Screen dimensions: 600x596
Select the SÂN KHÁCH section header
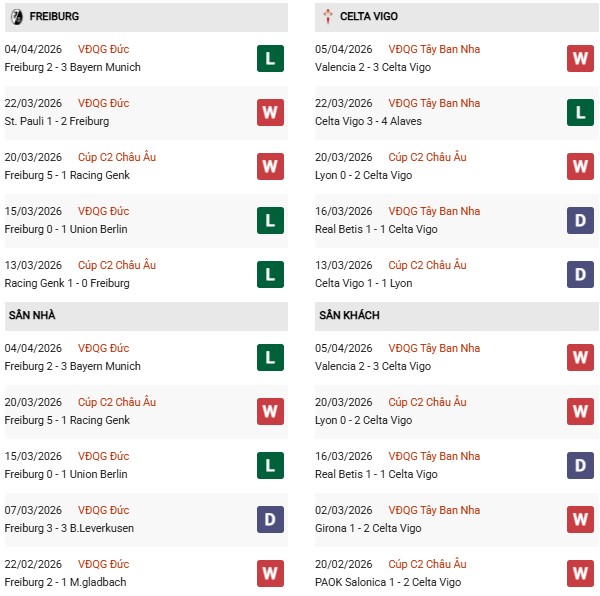tap(349, 316)
